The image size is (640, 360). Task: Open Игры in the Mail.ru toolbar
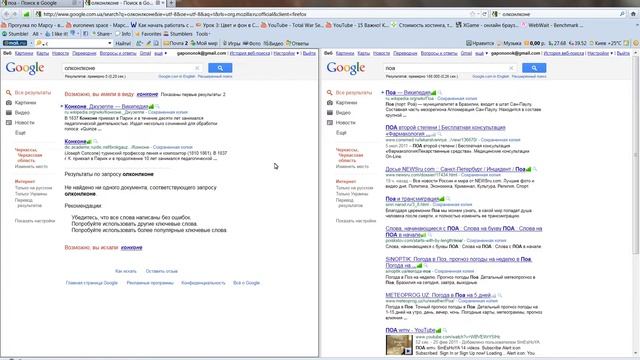231,43
